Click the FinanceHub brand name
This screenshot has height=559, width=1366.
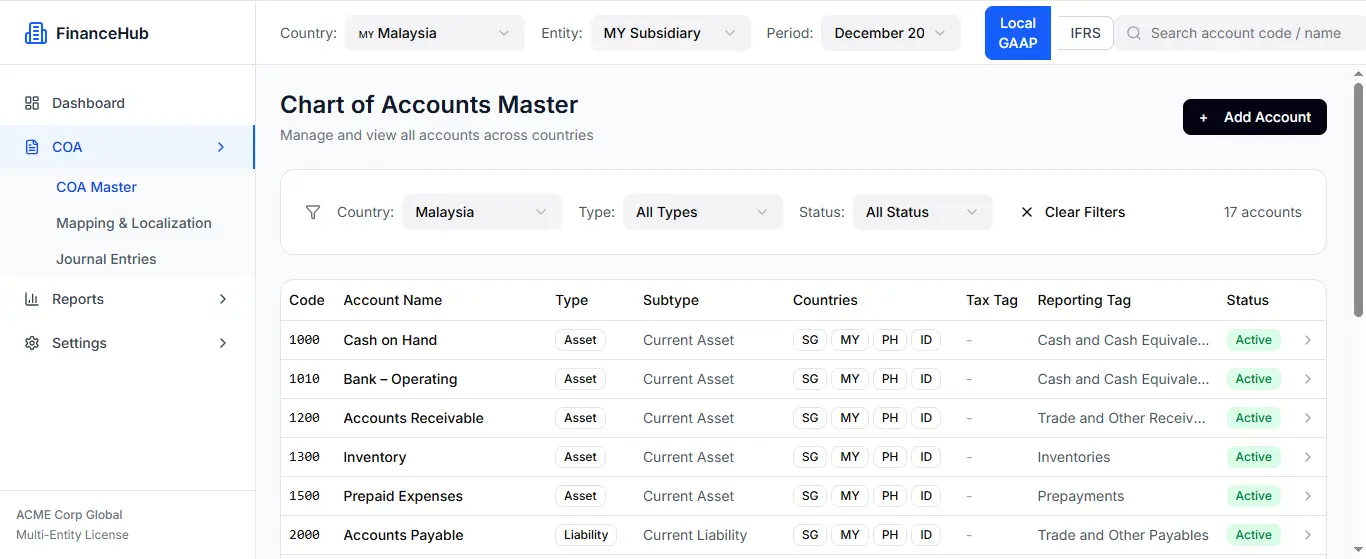click(102, 33)
